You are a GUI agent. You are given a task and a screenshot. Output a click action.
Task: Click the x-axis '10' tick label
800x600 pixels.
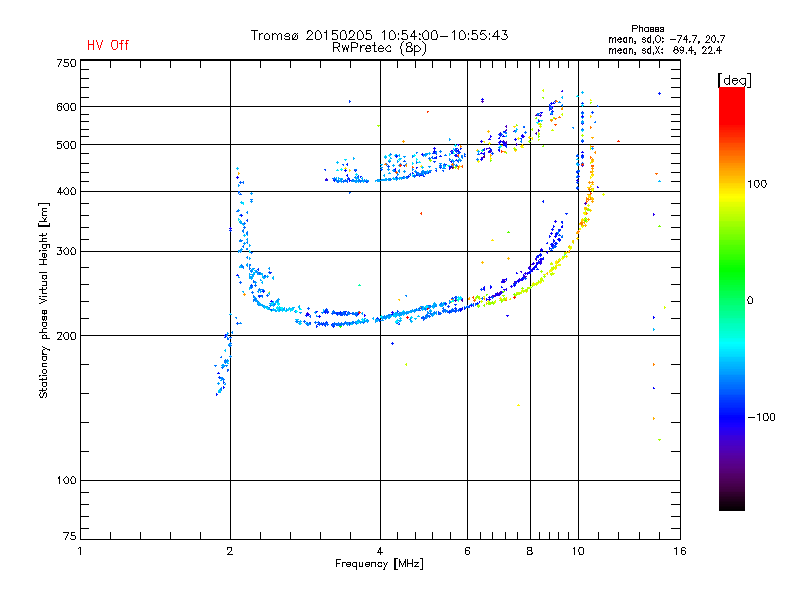(578, 551)
